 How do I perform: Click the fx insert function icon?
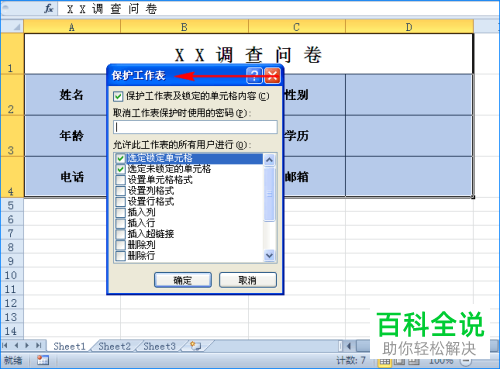[x=49, y=8]
